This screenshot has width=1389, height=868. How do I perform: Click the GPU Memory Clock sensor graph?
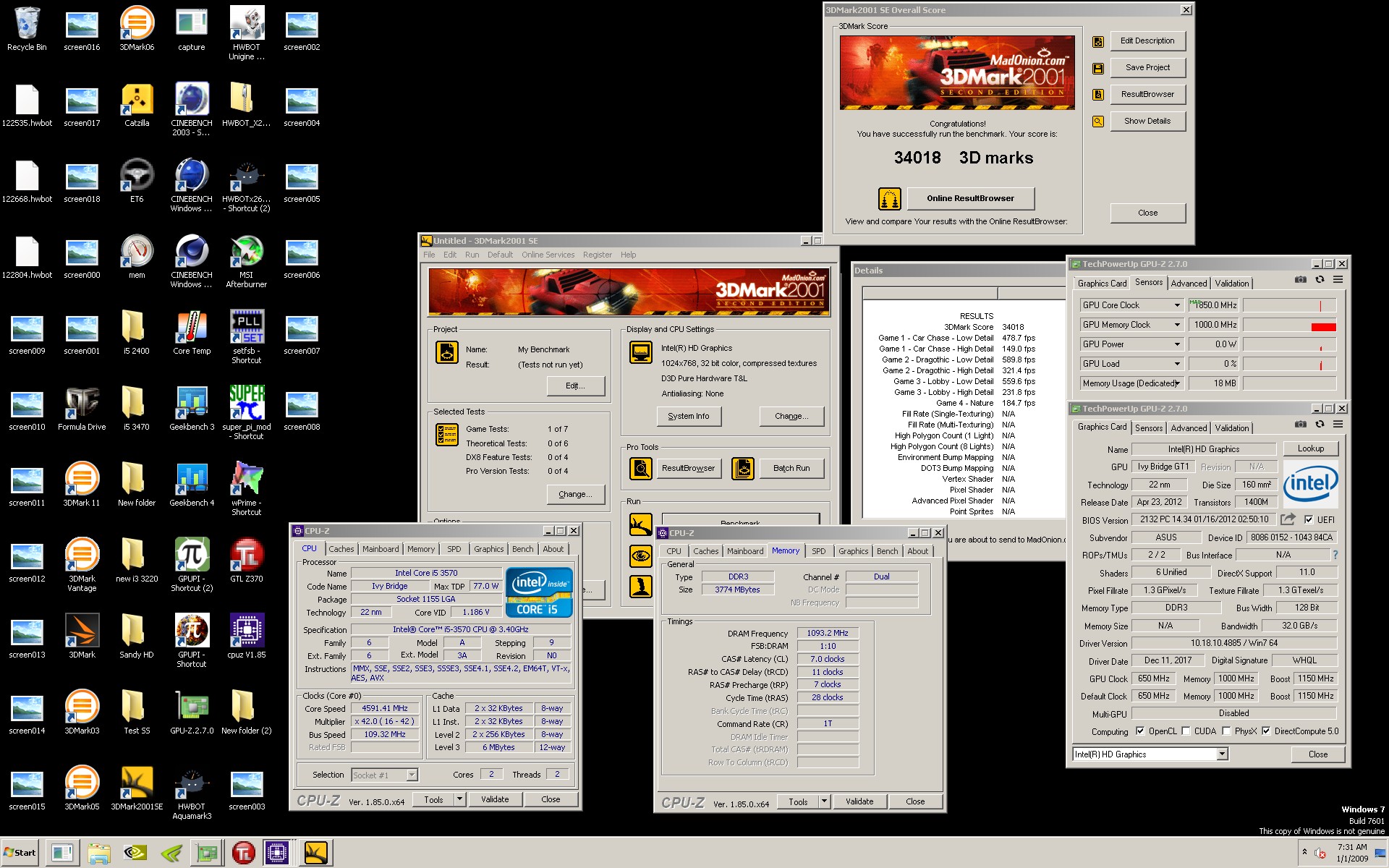pyautogui.click(x=1290, y=325)
